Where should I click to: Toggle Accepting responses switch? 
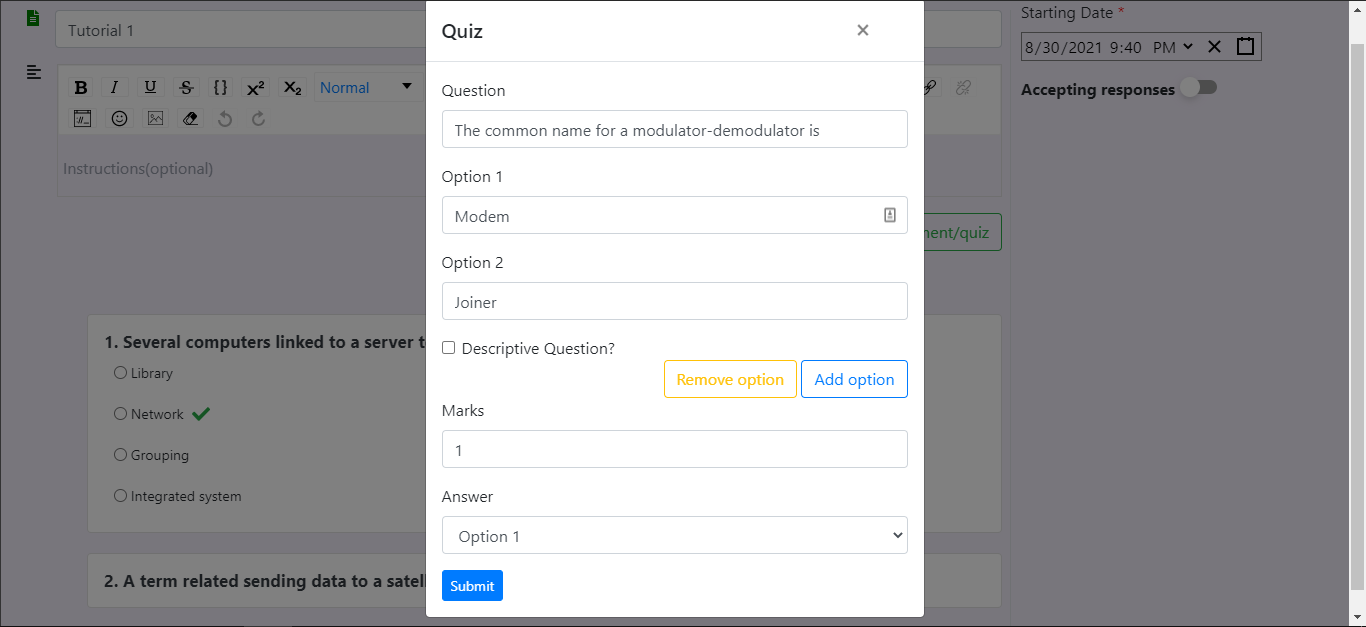click(x=1198, y=88)
